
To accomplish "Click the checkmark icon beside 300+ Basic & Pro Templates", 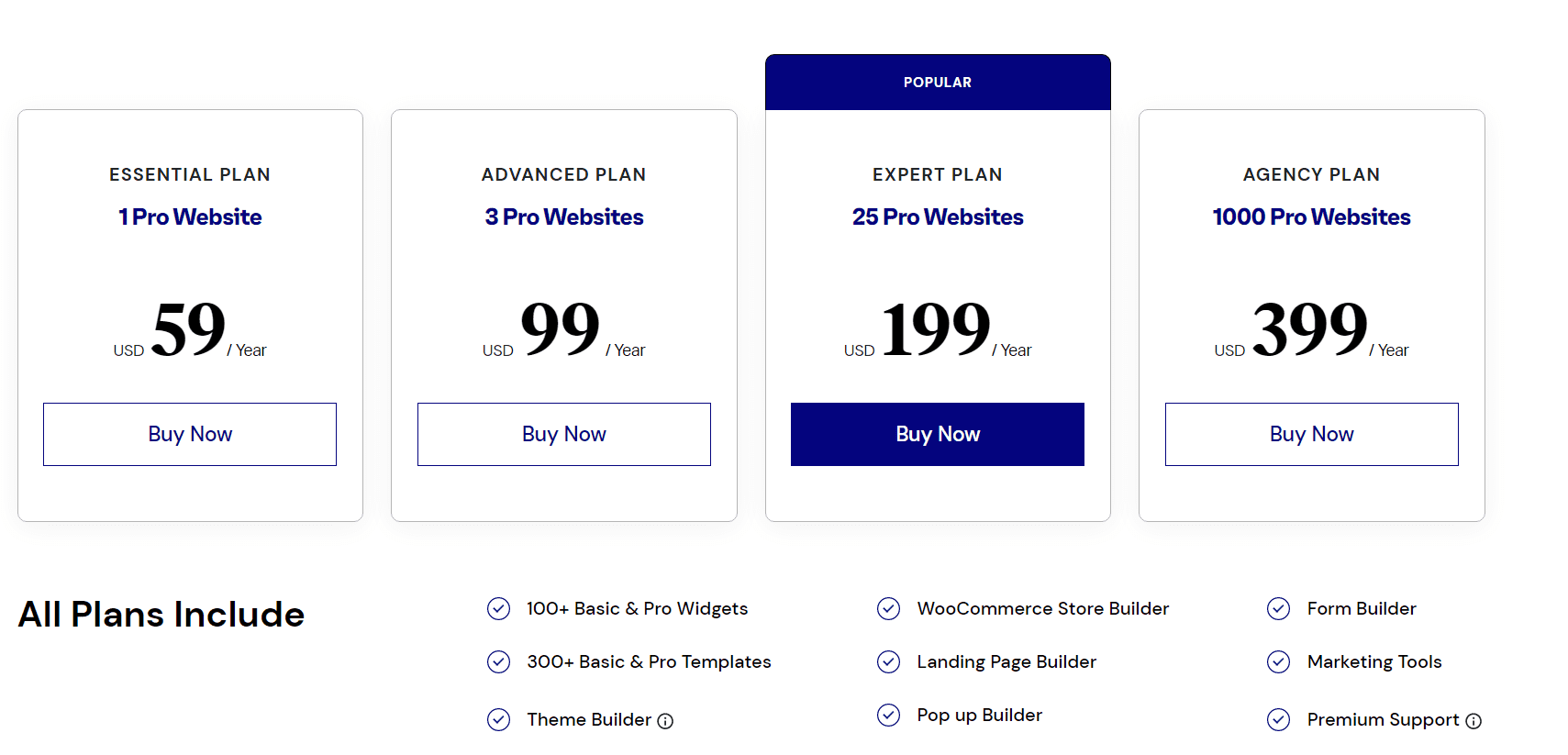I will tap(498, 661).
